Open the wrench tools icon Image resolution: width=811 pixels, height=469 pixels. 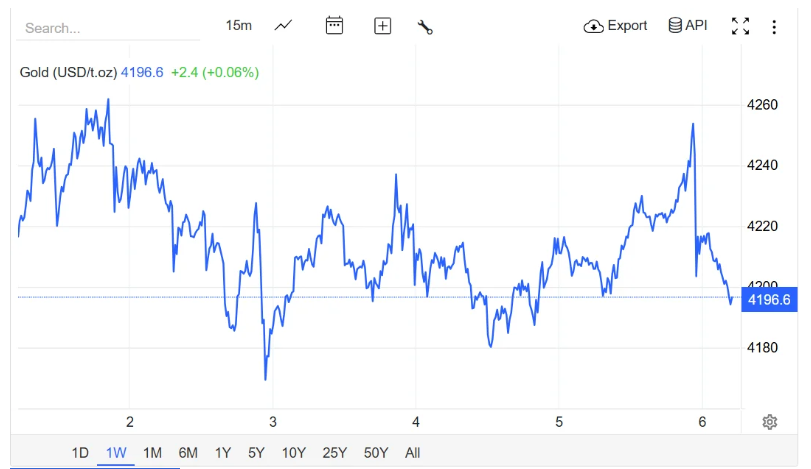425,27
